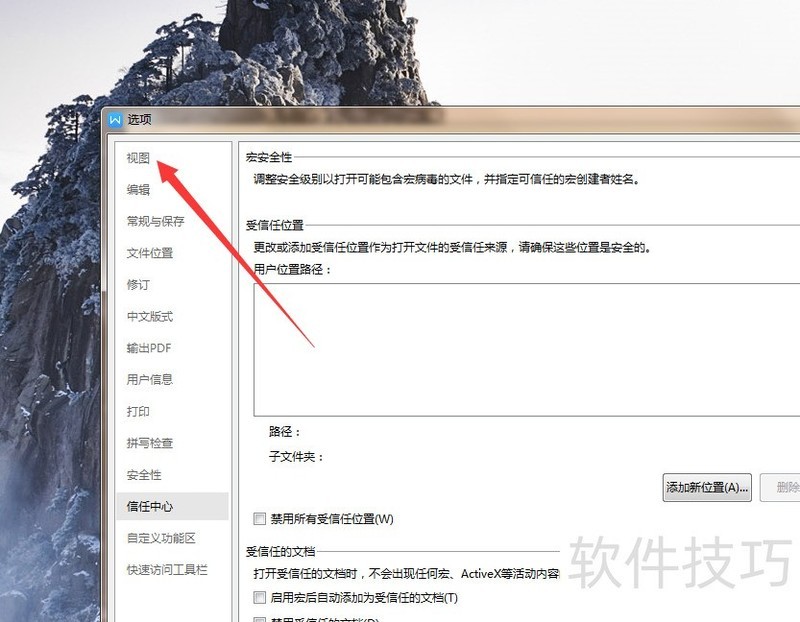Click the 选项 dialog title text
Screen dimensions: 800x622
click(139, 119)
